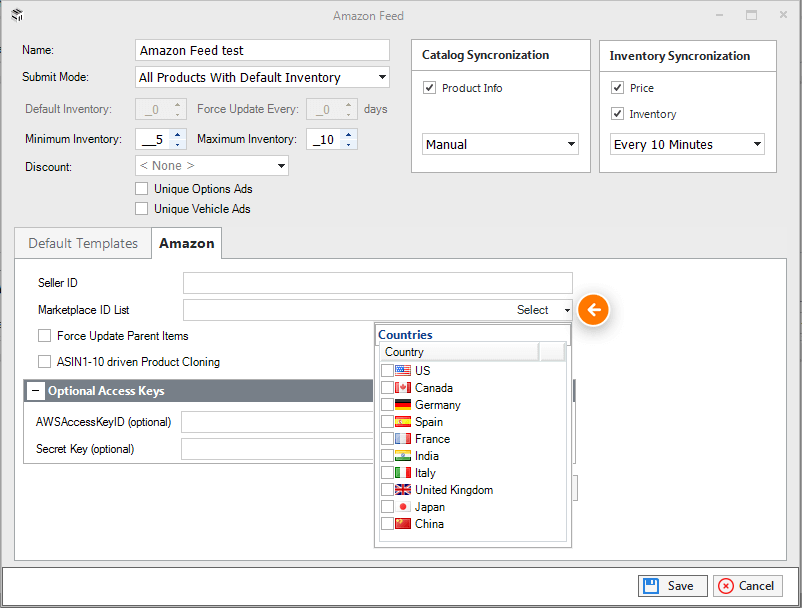Click the Italy flag icon

point(403,472)
